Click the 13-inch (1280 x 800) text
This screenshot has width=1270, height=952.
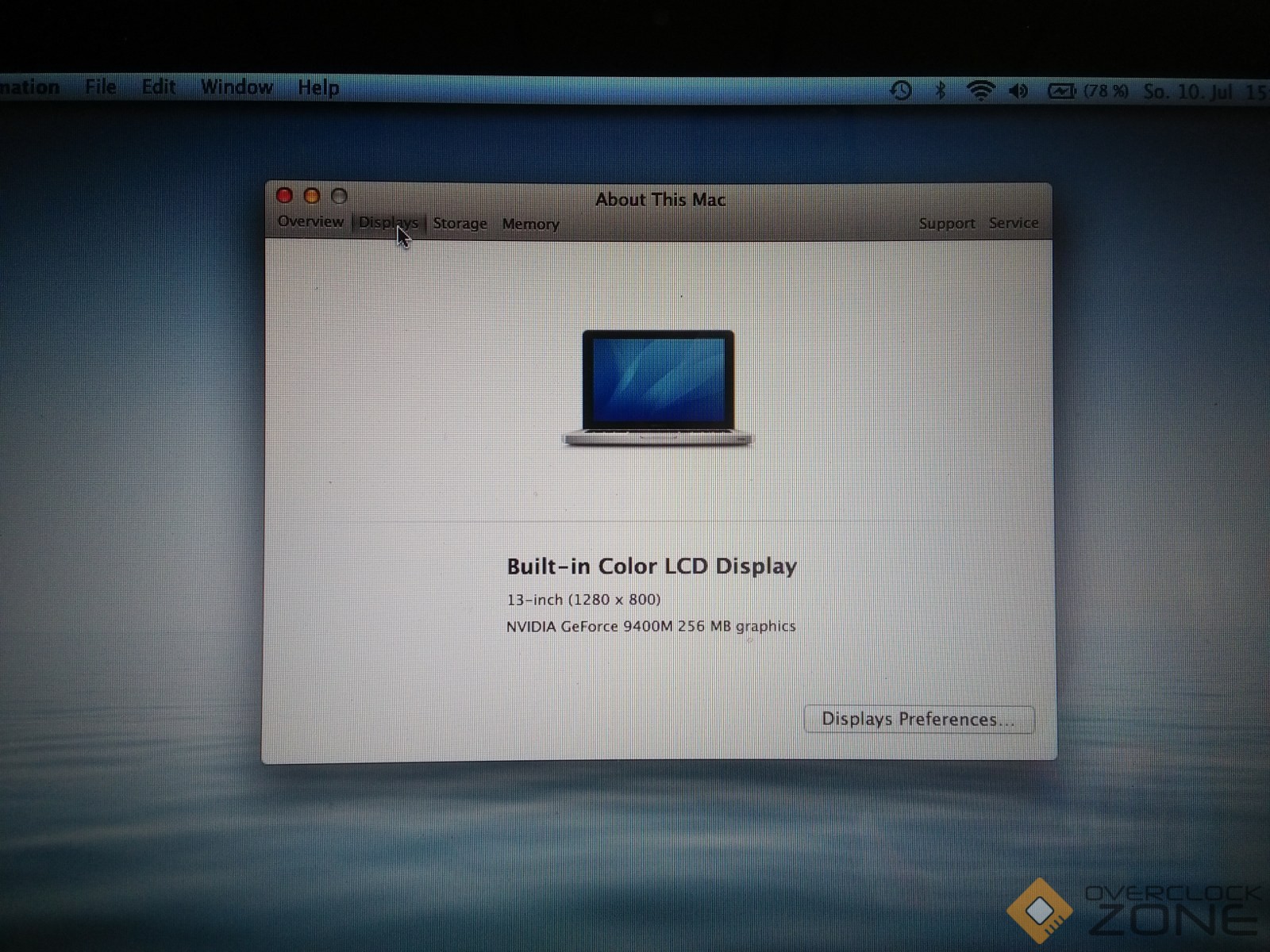[x=583, y=600]
